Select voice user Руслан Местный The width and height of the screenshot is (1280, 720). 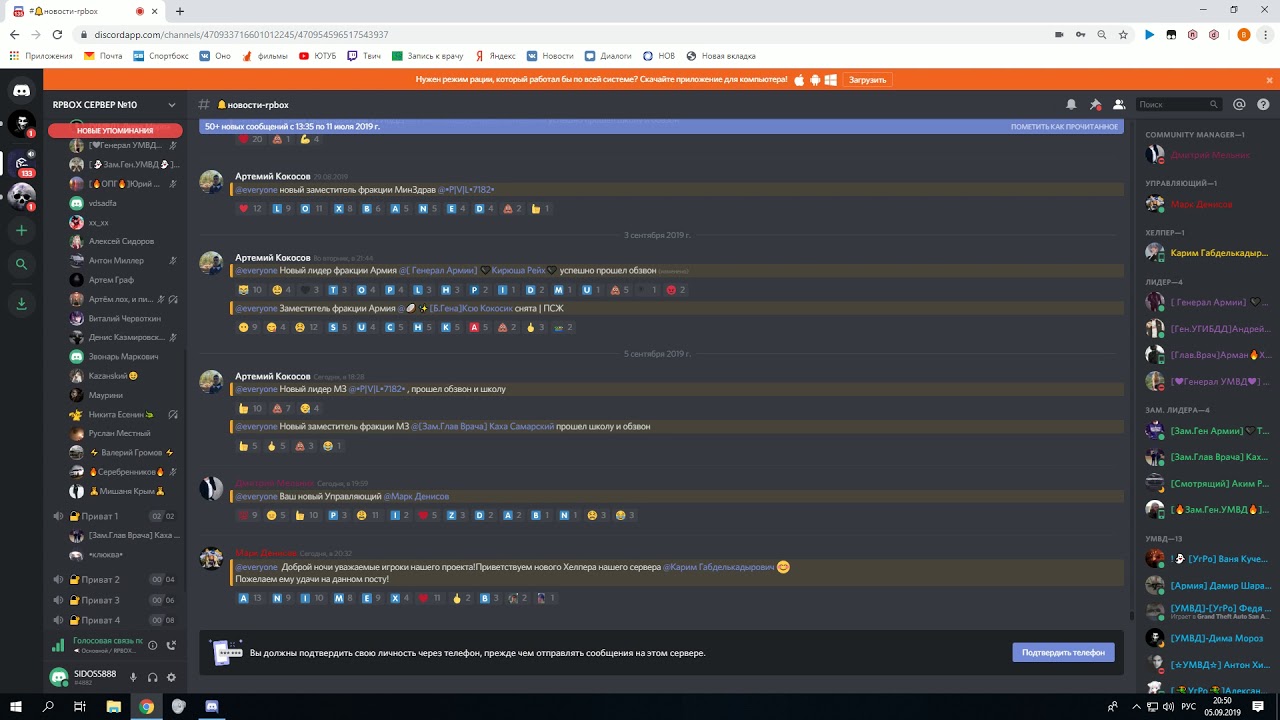(x=121, y=433)
